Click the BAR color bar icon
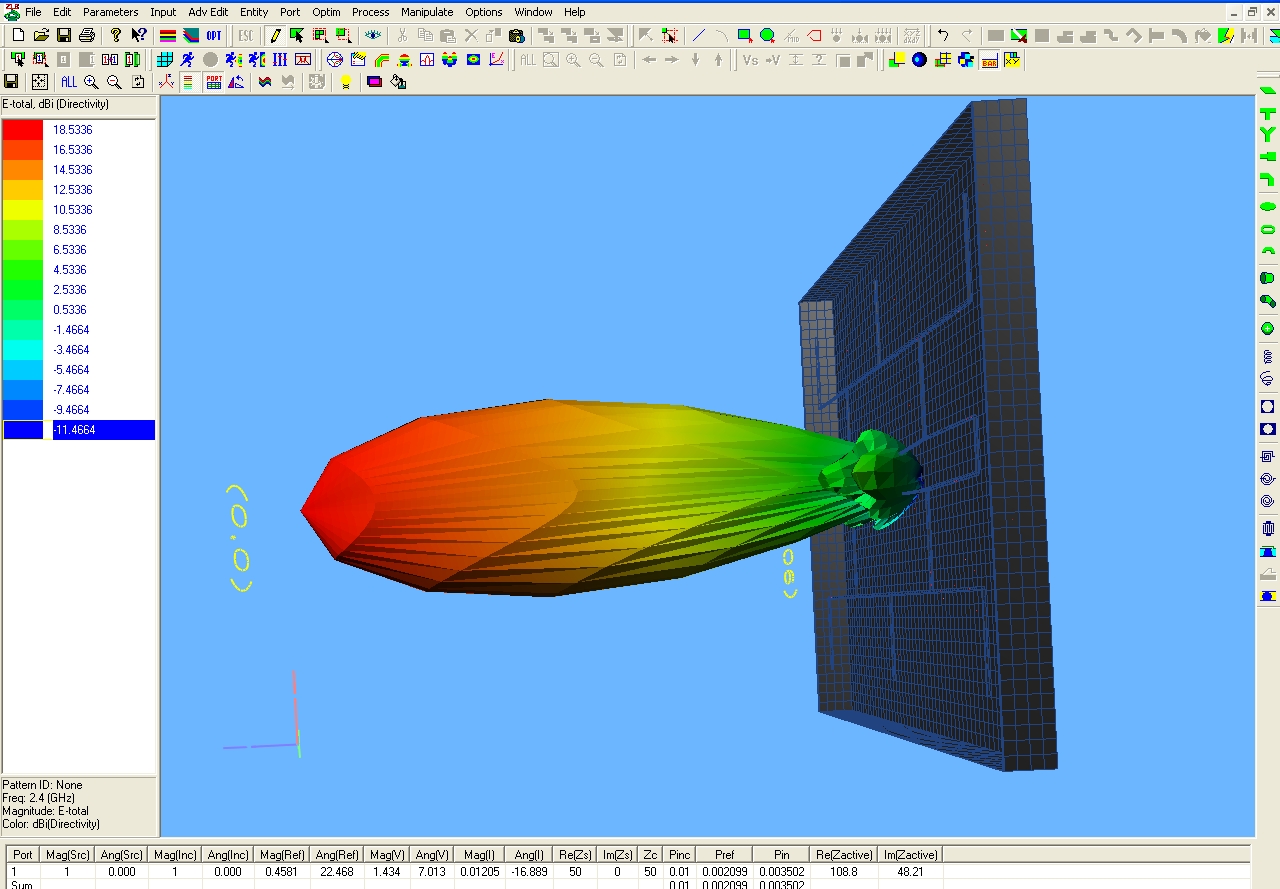Screen dimensions: 1280x889 [990, 59]
